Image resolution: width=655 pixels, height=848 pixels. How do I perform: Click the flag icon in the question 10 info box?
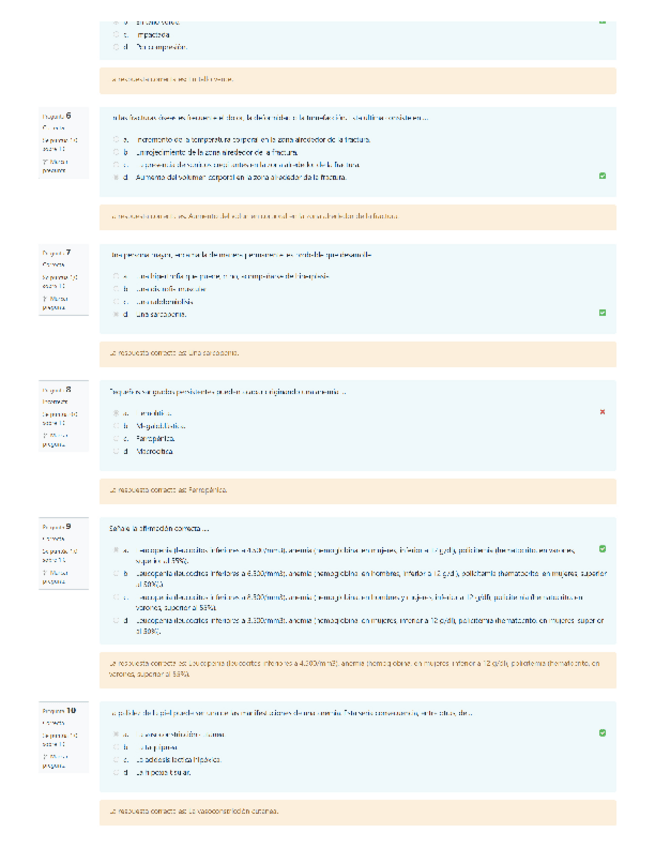click(x=45, y=757)
